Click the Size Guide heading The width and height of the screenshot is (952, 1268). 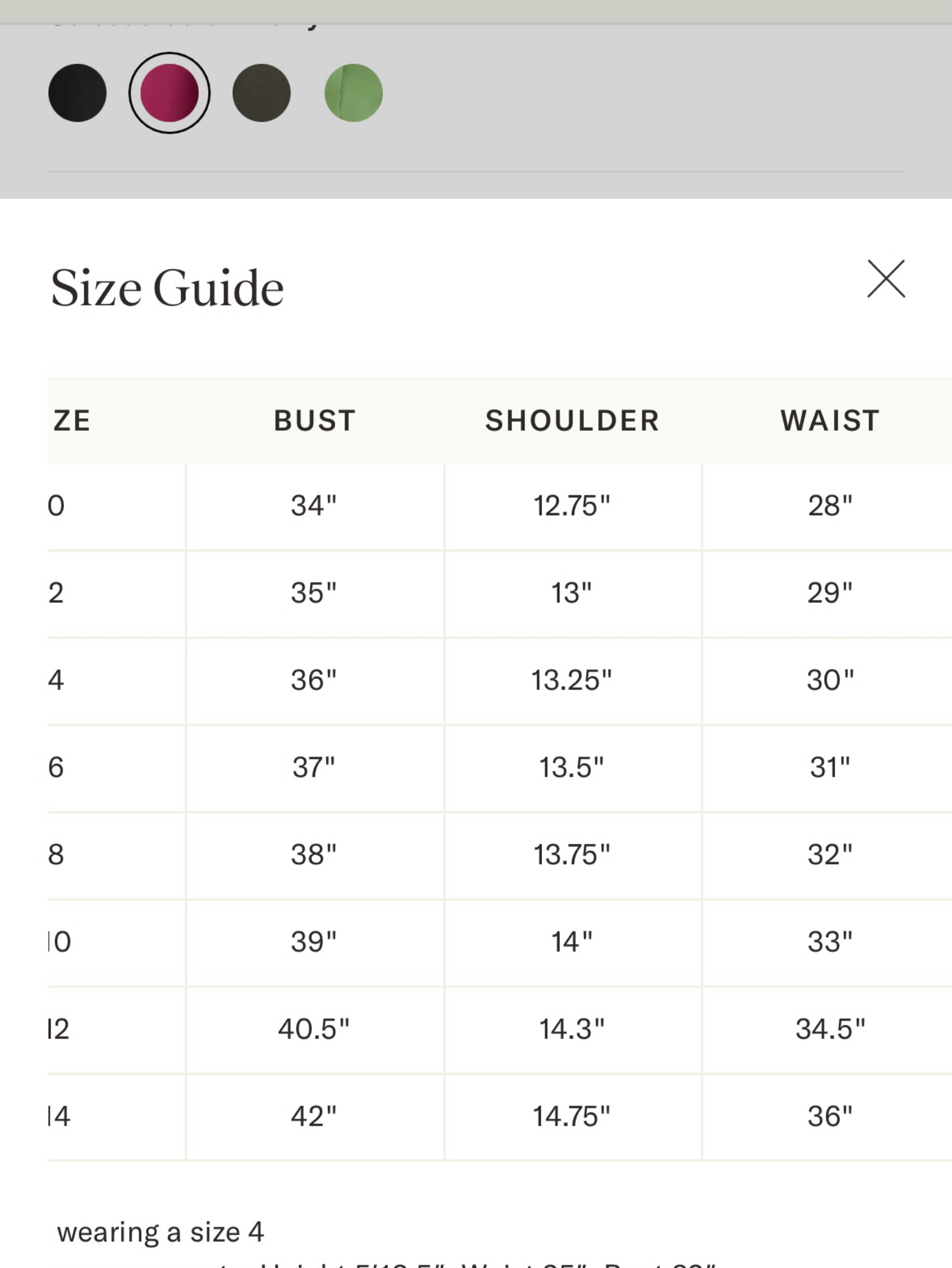coord(167,288)
